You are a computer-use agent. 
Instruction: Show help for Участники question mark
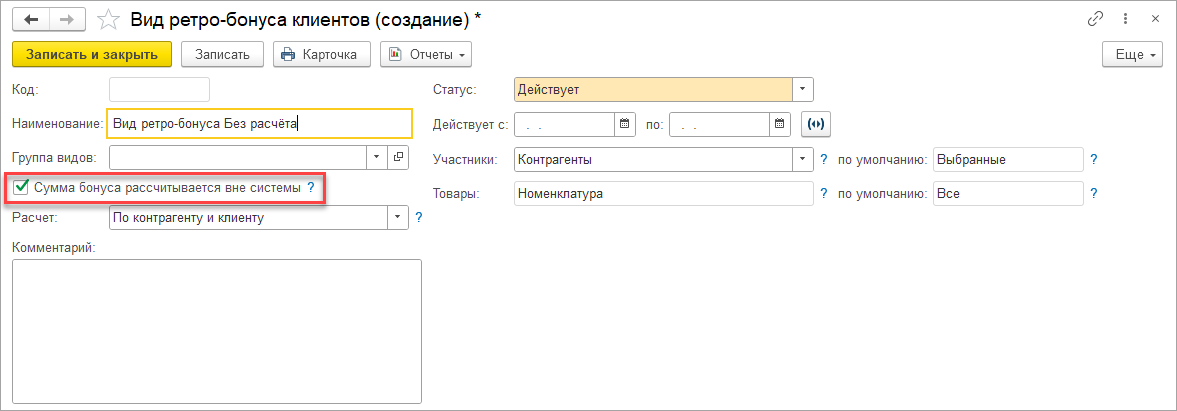pyautogui.click(x=824, y=159)
